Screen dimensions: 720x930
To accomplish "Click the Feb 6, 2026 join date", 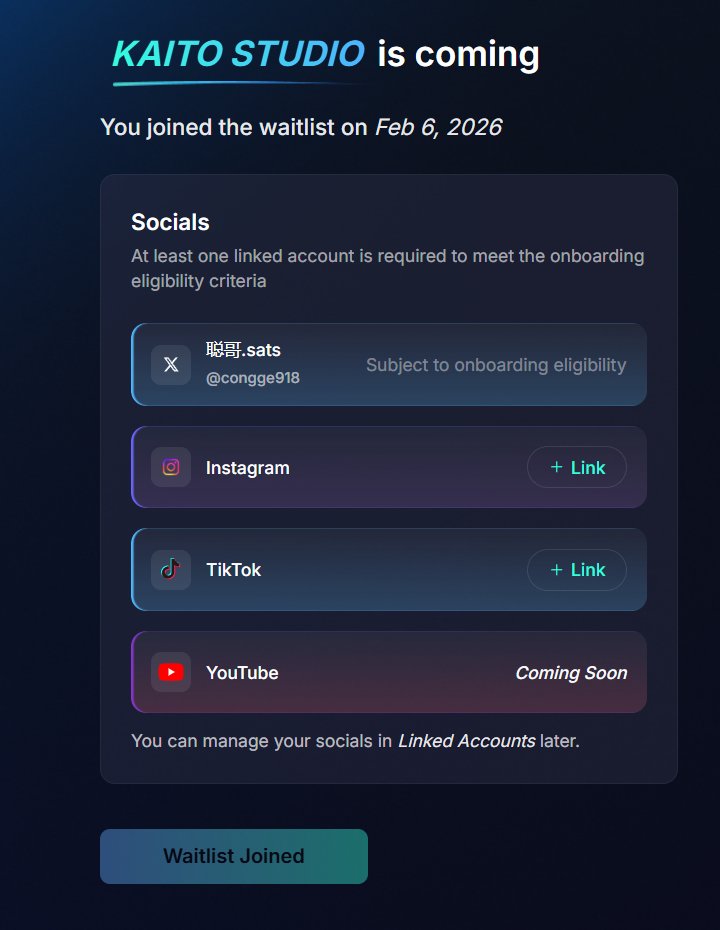I will (x=438, y=127).
